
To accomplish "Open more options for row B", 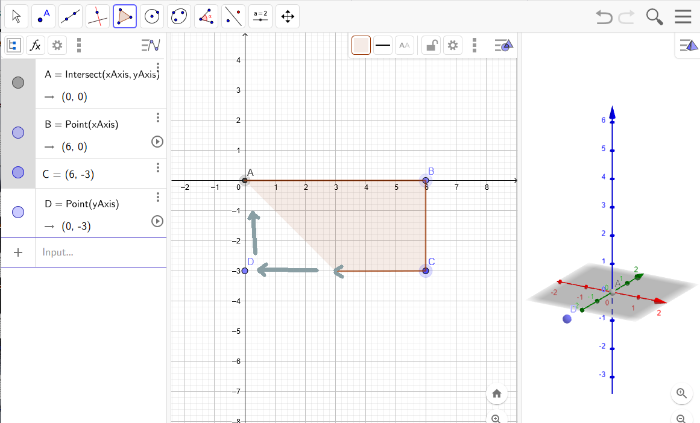I will (158, 117).
